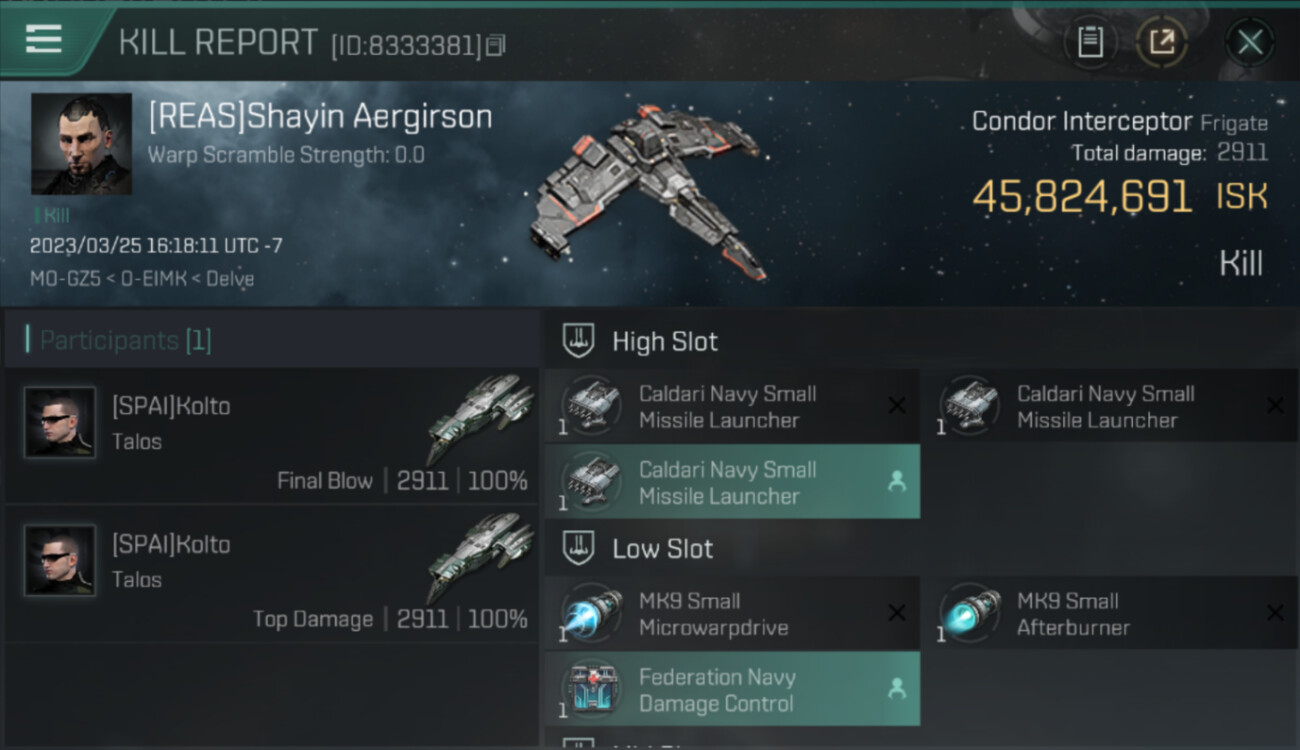Open the clipboard report icon
This screenshot has height=750, width=1300.
1090,42
